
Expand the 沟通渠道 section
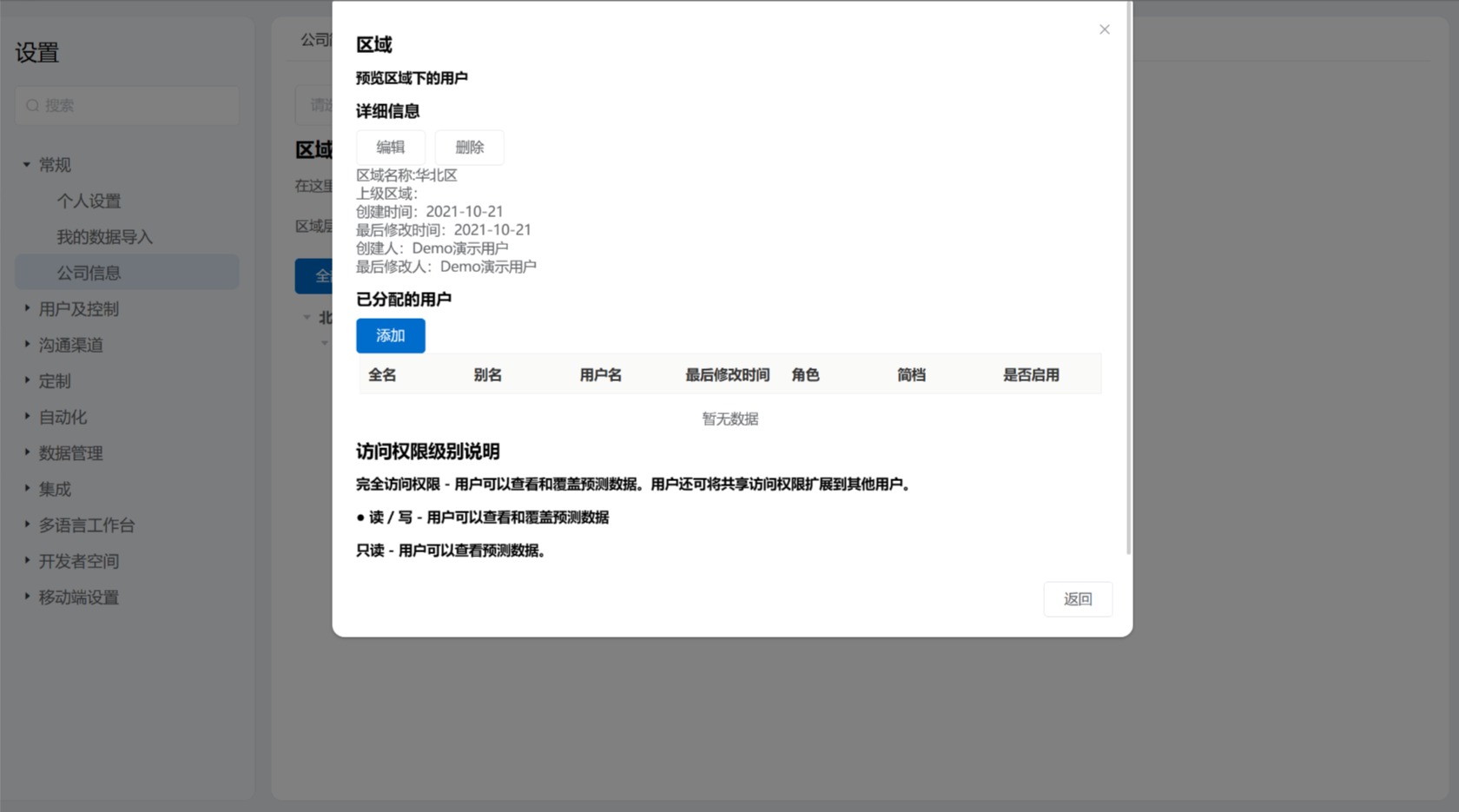[x=70, y=345]
